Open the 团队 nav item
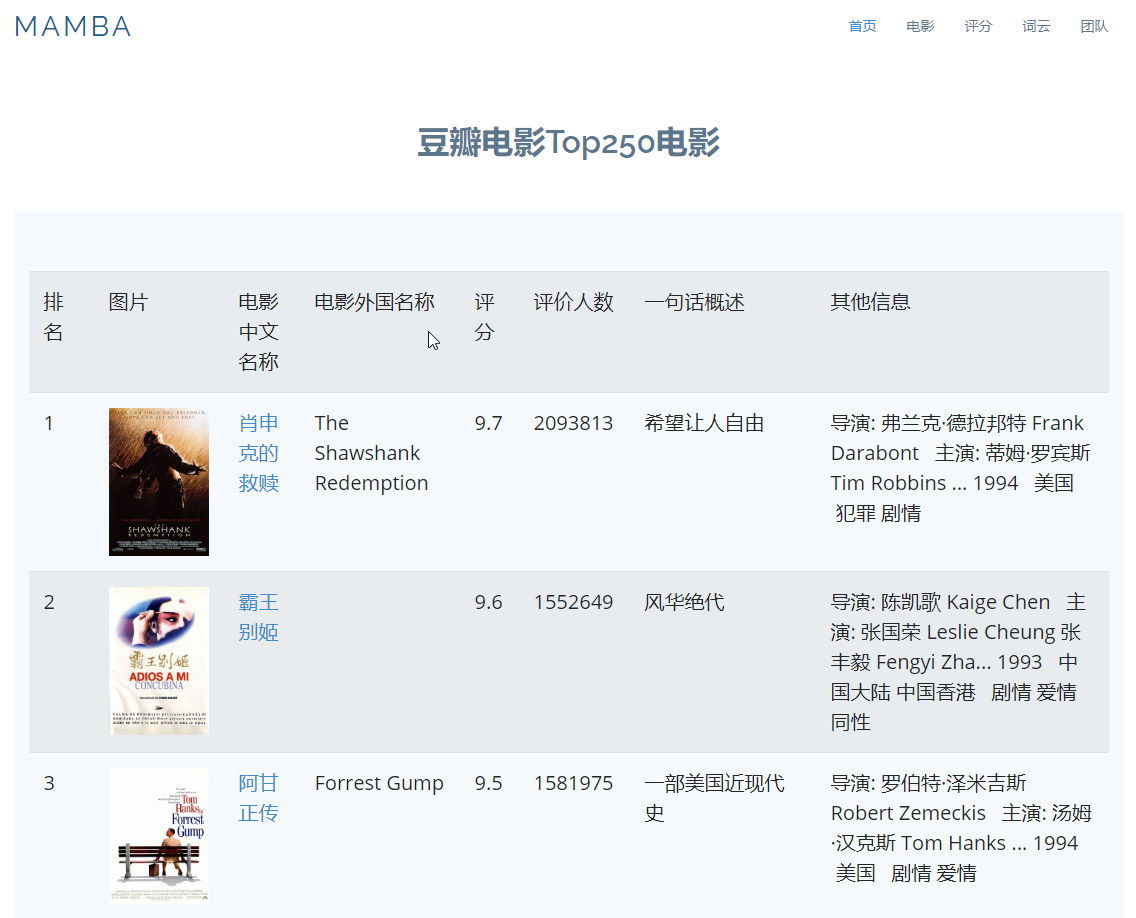Viewport: 1136px width, 918px height. point(1094,26)
